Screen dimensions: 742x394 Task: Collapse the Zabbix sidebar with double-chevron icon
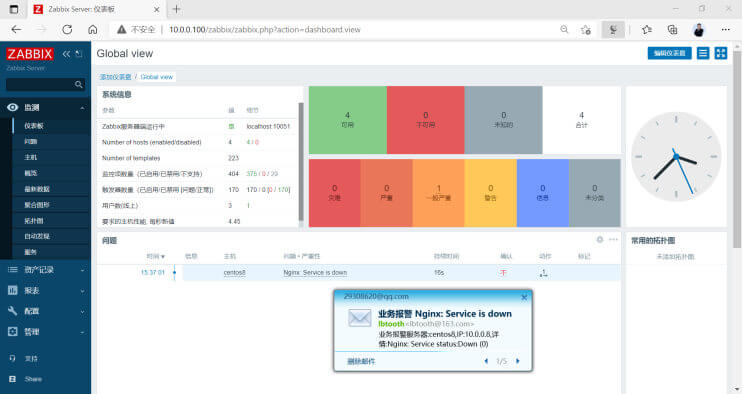pyautogui.click(x=66, y=54)
